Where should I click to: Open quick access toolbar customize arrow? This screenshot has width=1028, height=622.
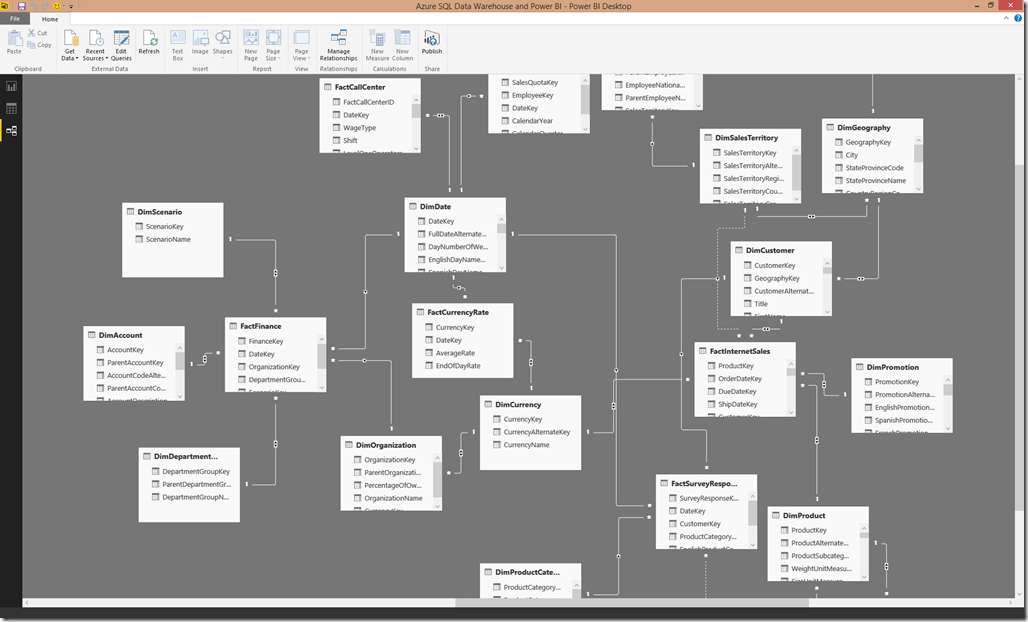(71, 7)
